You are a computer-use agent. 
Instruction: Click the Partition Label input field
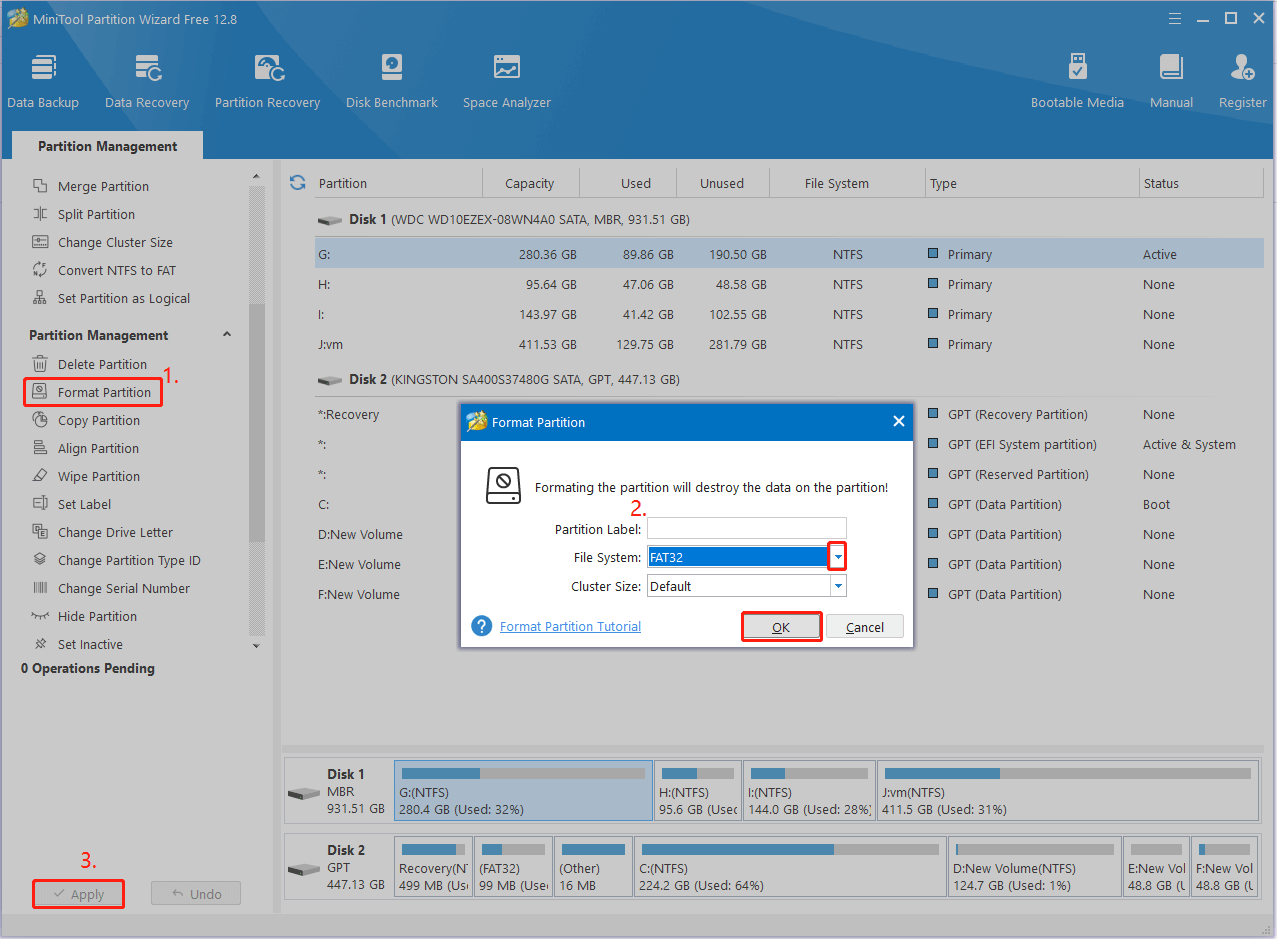(x=747, y=528)
